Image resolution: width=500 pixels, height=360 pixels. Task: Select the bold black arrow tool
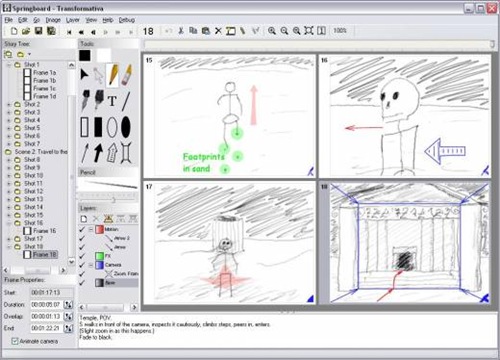point(98,153)
